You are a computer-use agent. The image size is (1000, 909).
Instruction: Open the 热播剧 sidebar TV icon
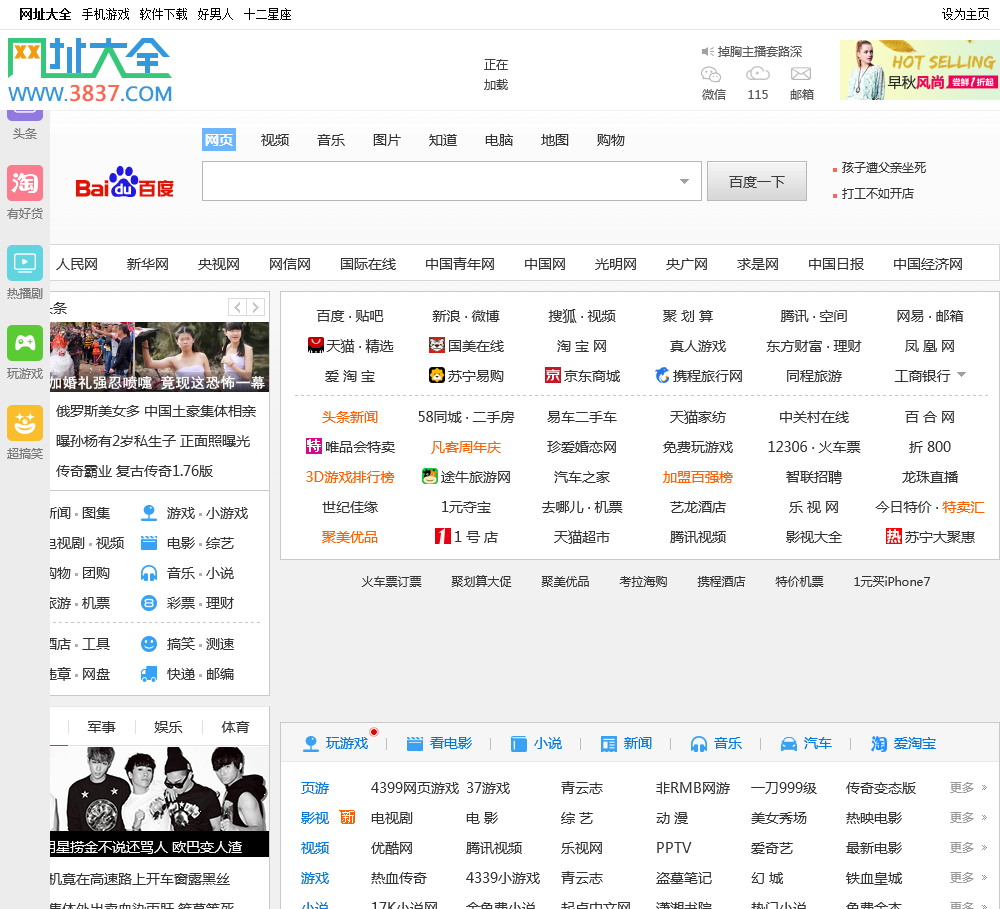pos(25,263)
